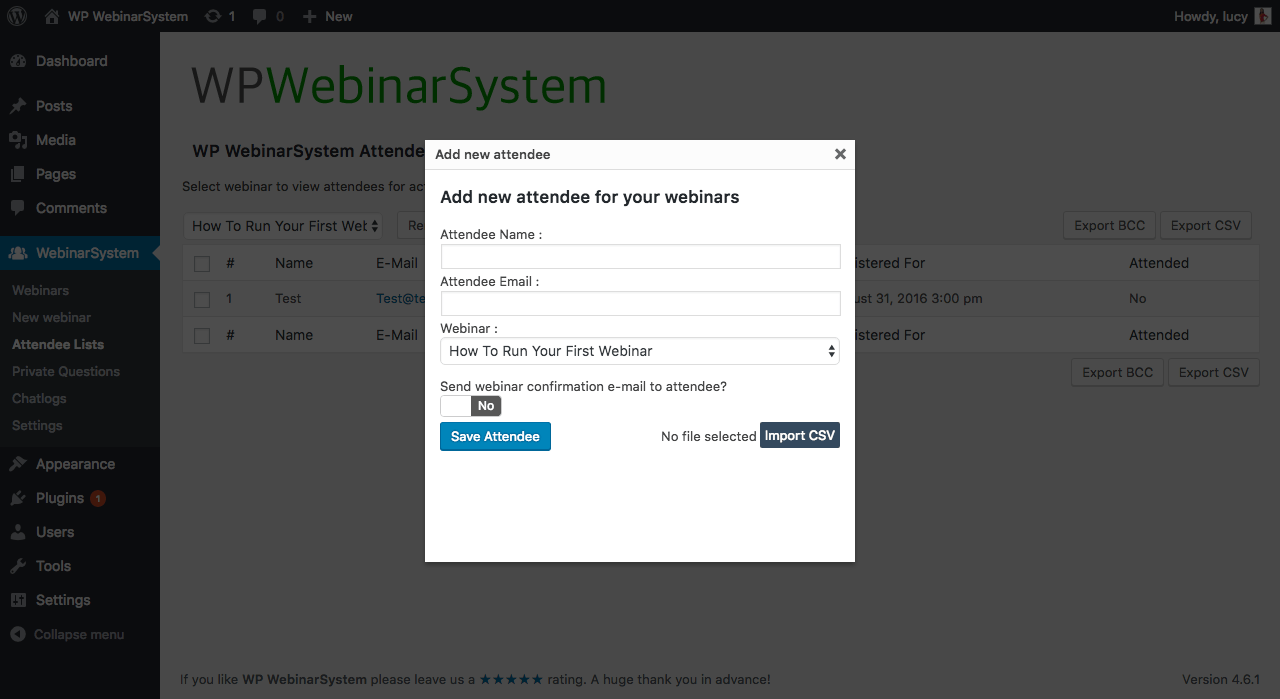Click the Tools wrench icon
1280x699 pixels.
[x=18, y=566]
